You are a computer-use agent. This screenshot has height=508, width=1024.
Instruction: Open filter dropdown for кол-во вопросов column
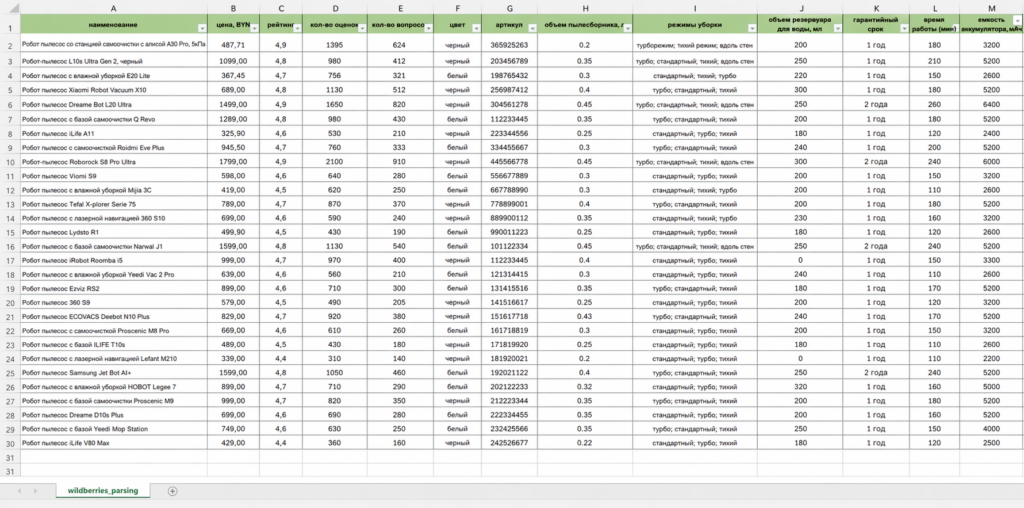(428, 29)
